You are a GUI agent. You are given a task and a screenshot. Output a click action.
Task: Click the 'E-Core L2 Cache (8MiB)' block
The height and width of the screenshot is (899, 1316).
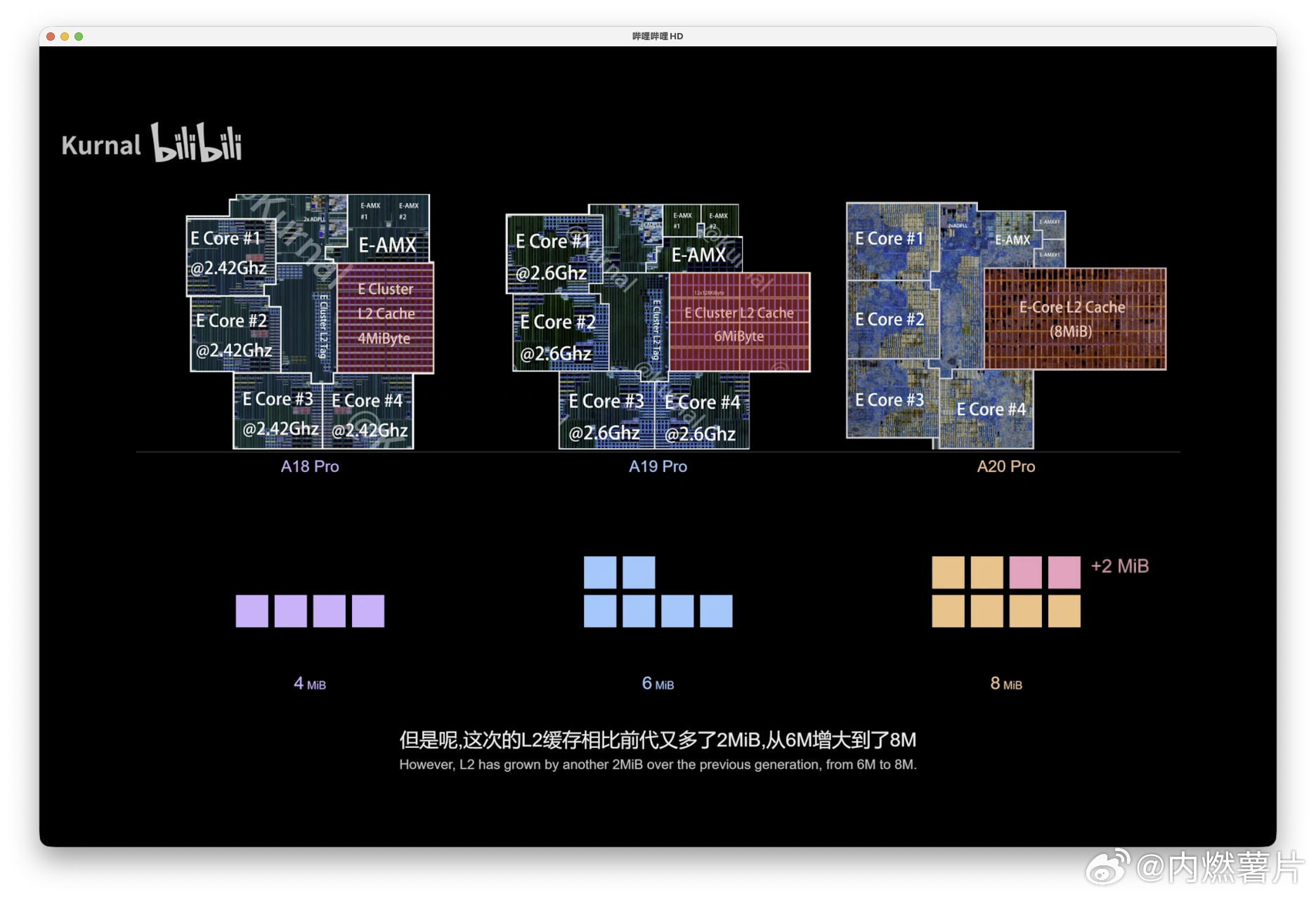1074,319
